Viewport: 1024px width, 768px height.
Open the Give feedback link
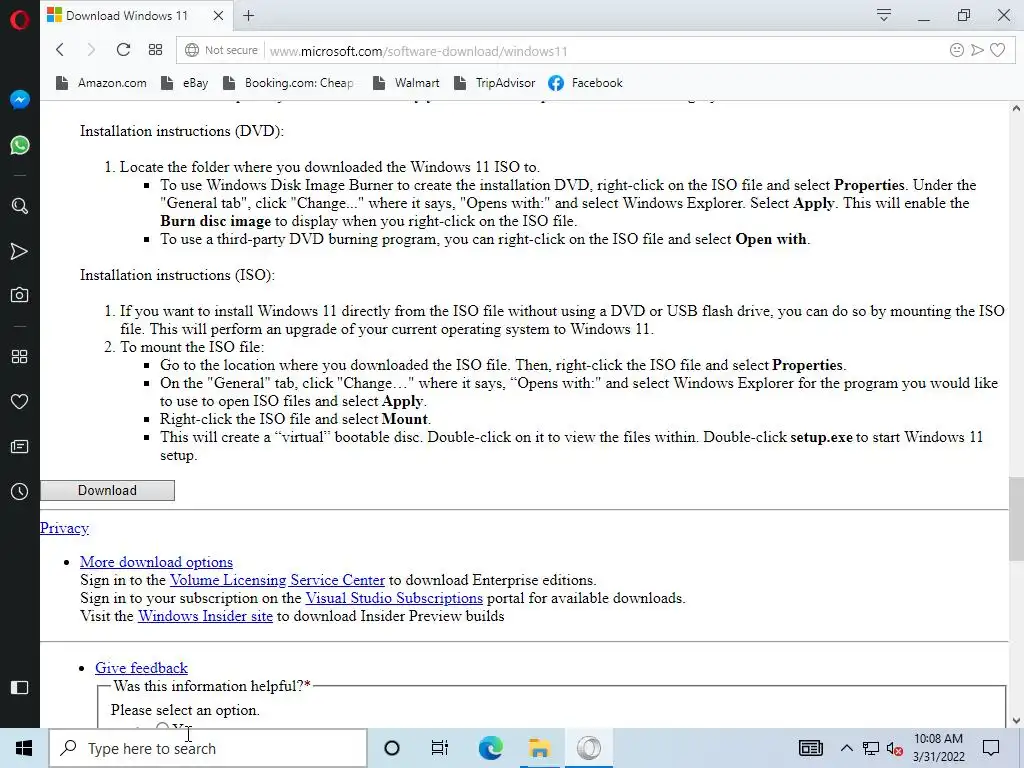pos(141,667)
